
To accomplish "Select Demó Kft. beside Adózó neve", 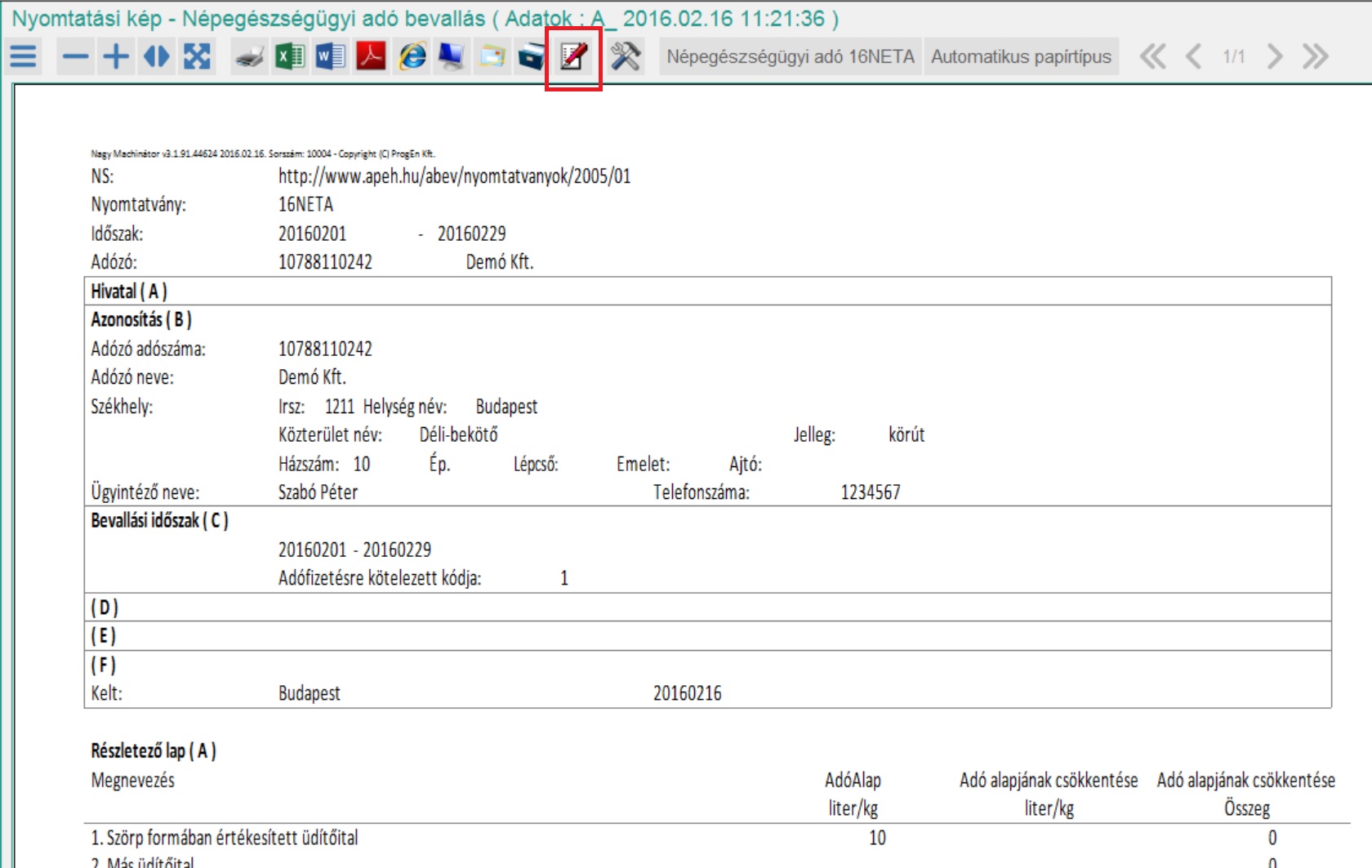I will (x=312, y=377).
